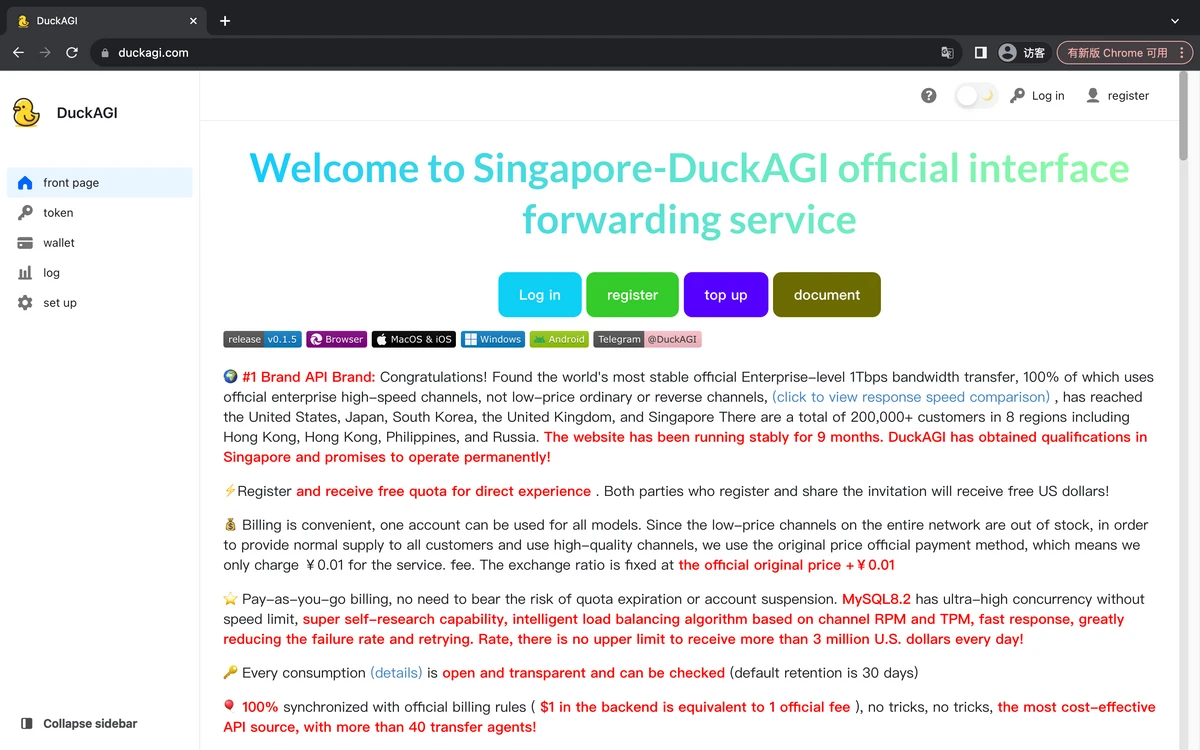The width and height of the screenshot is (1200, 750).
Task: Click the browser forward arrow
Action: tap(45, 53)
